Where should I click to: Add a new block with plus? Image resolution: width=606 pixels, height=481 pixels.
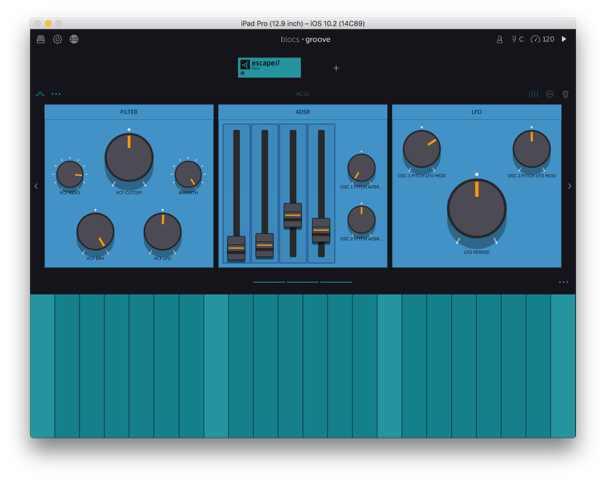(x=336, y=68)
